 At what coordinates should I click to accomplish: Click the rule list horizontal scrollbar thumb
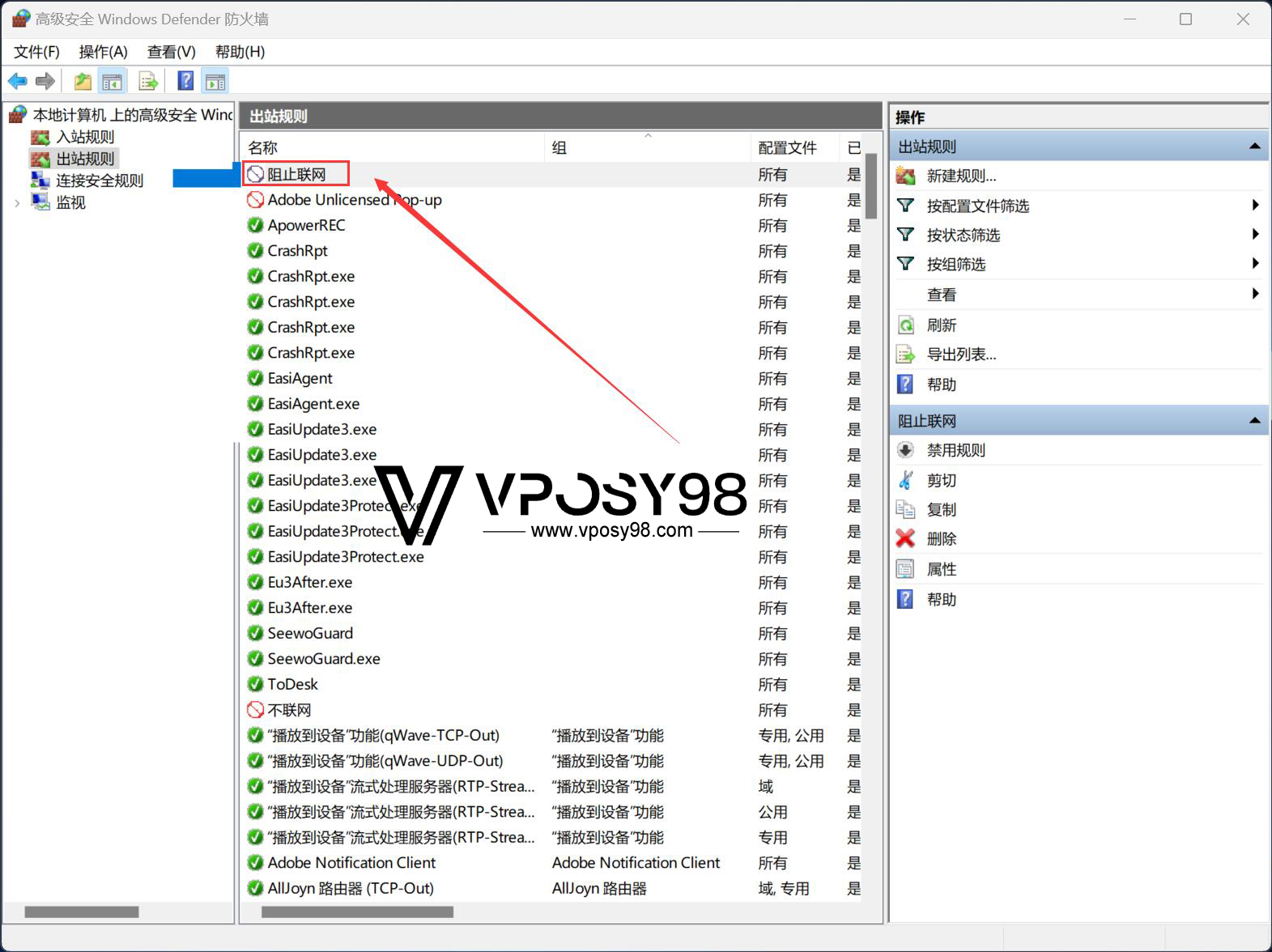pos(357,912)
